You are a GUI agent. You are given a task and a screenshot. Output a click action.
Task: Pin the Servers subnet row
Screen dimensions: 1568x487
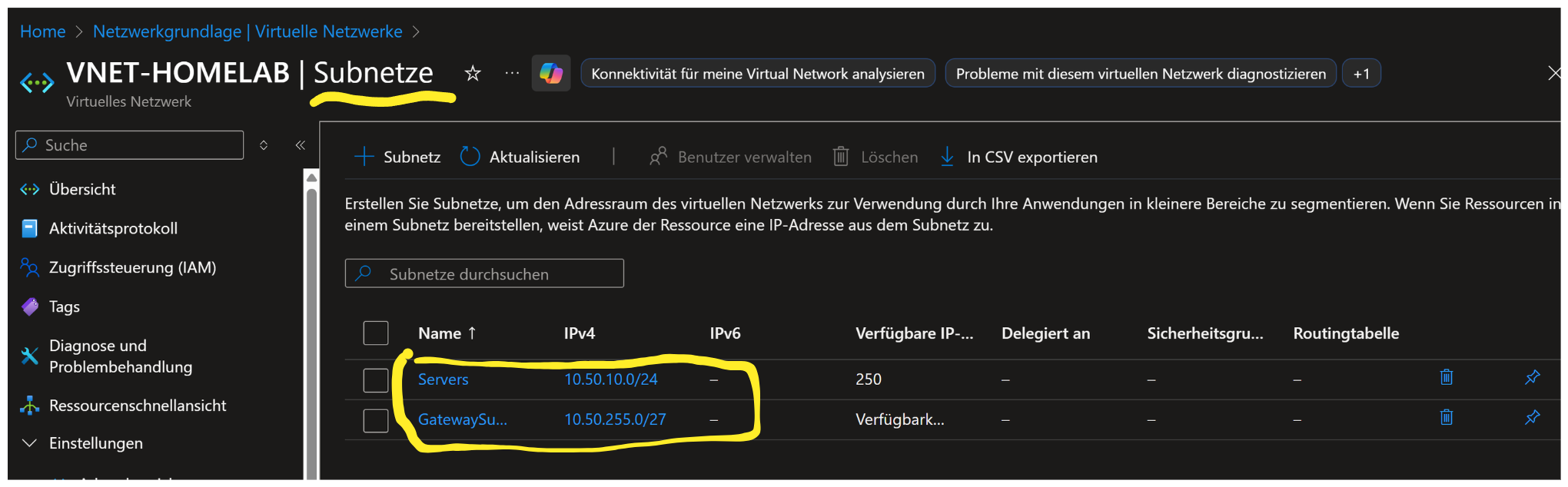1532,377
